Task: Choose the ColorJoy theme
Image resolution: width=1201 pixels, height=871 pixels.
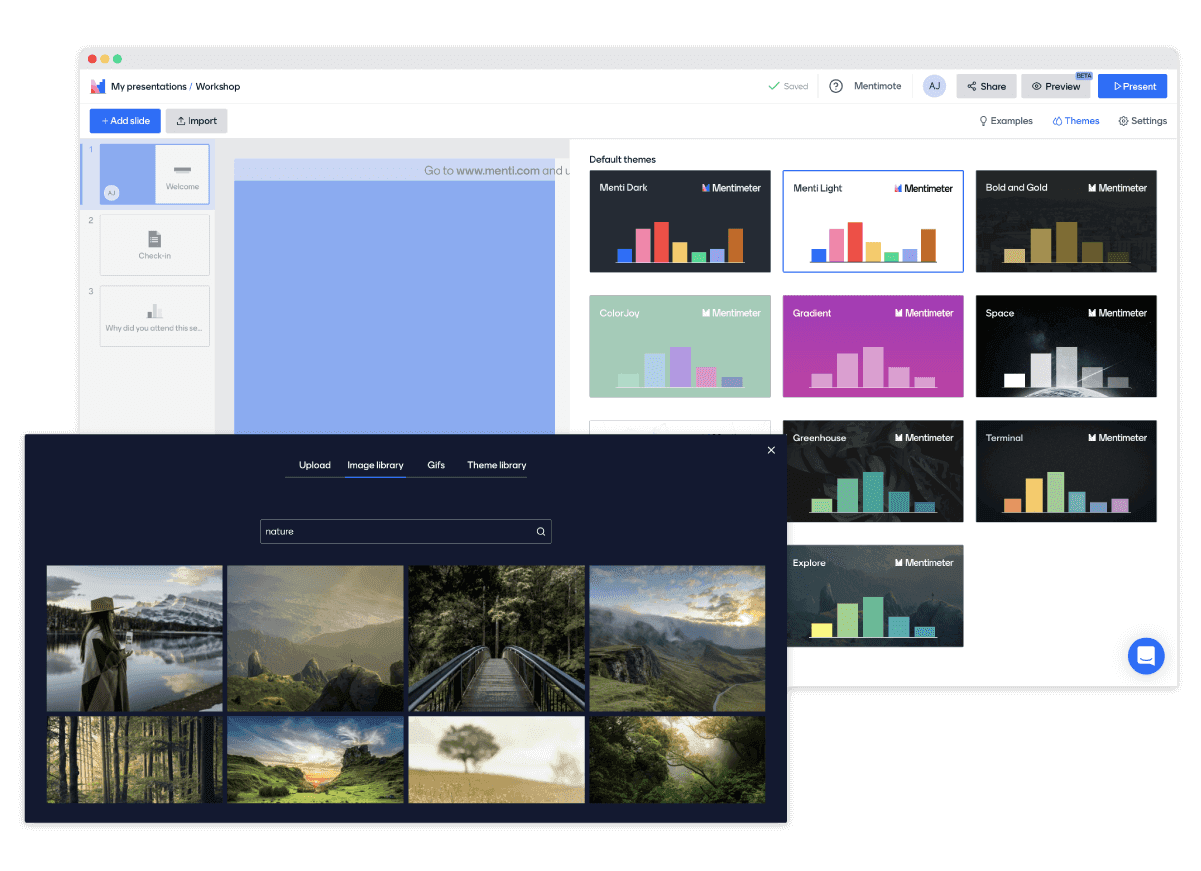Action: (x=680, y=346)
